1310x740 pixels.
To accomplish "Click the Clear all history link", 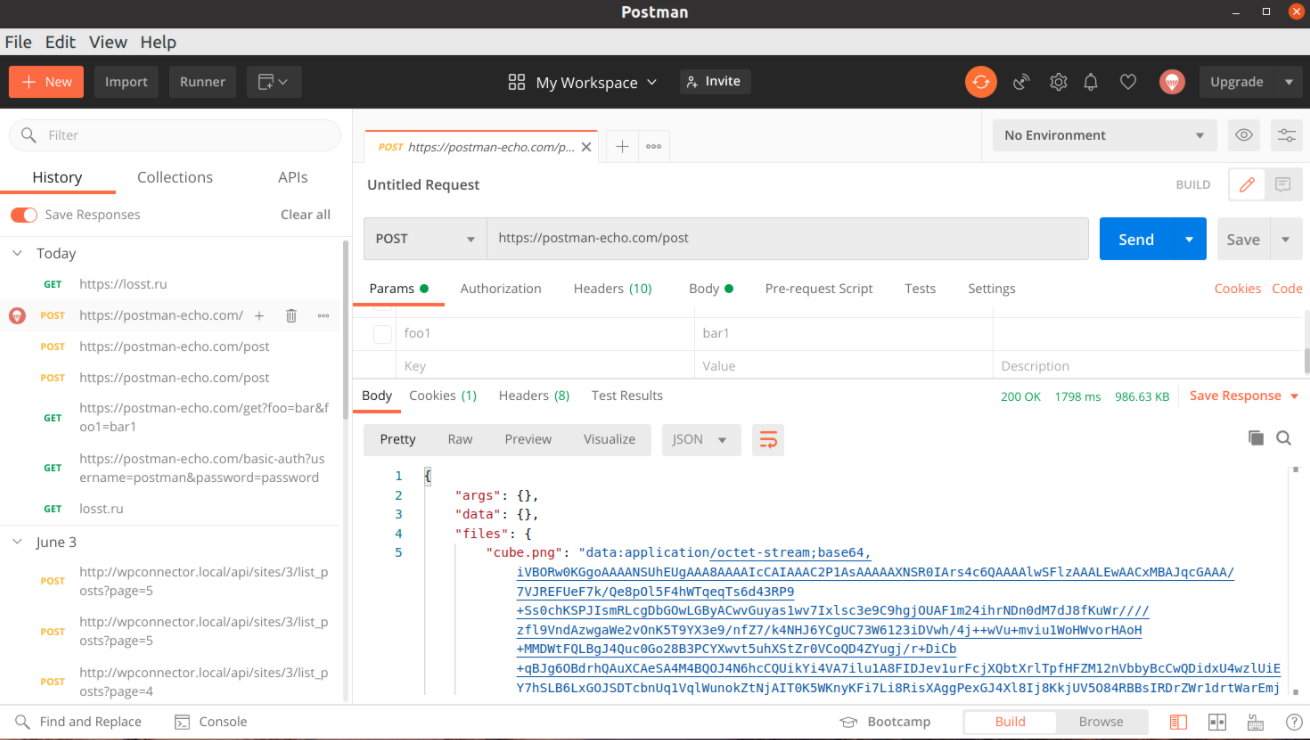I will (305, 215).
